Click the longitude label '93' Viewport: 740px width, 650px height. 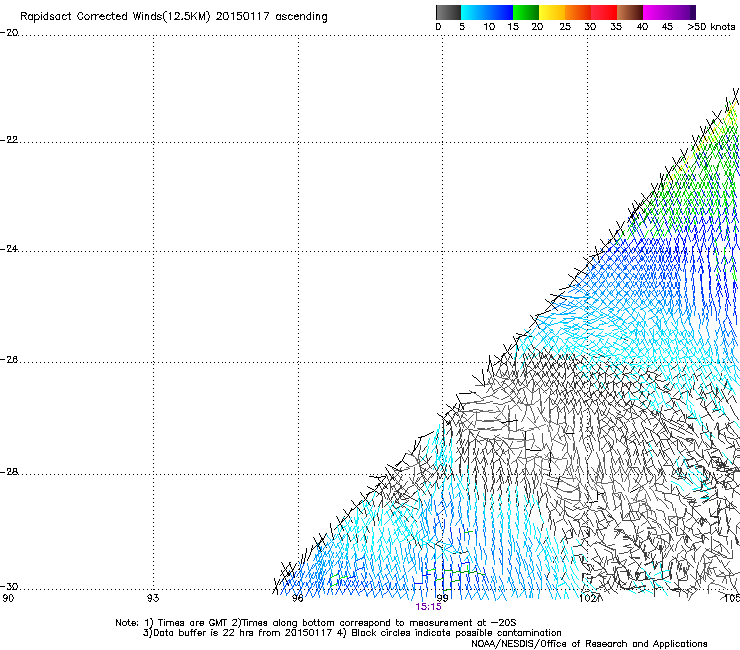[x=153, y=598]
